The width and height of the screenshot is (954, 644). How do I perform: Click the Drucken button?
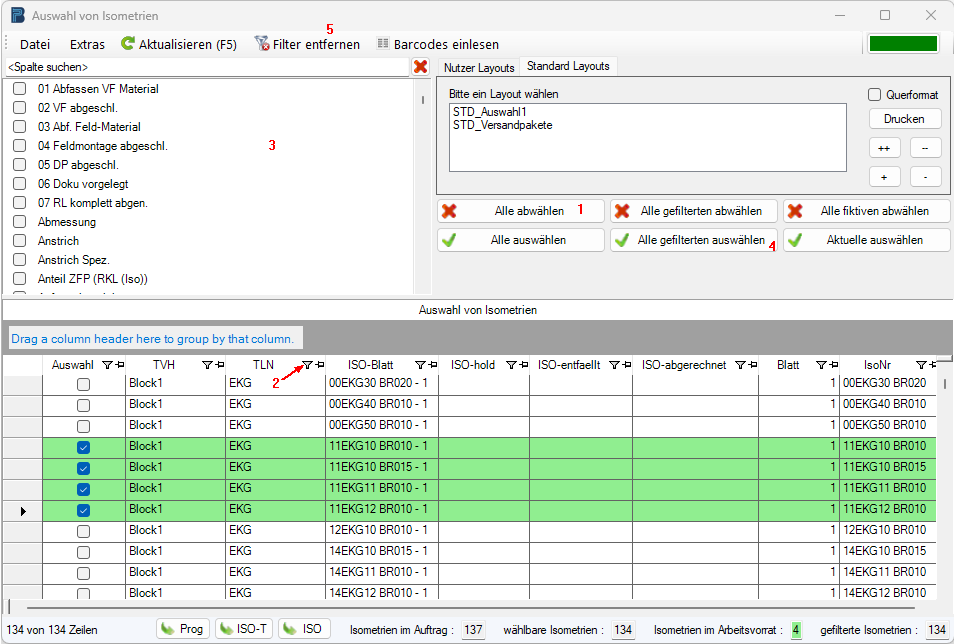904,119
